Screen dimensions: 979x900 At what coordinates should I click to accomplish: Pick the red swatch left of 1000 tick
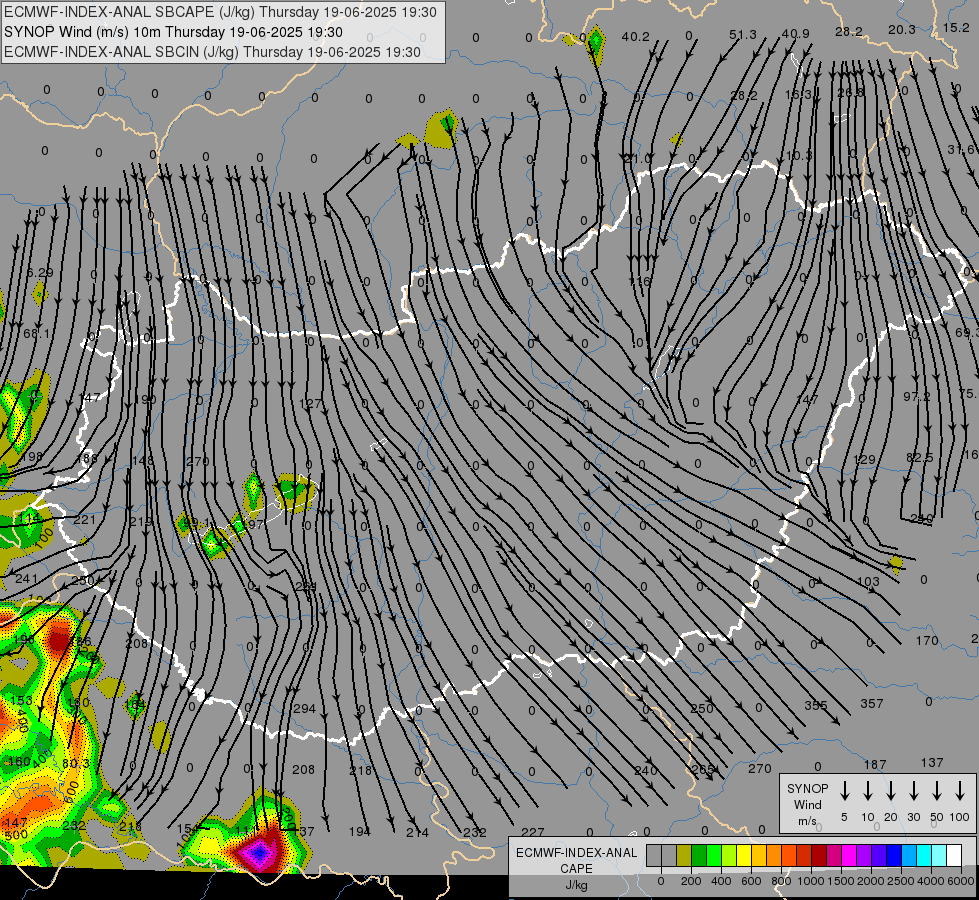coord(804,855)
